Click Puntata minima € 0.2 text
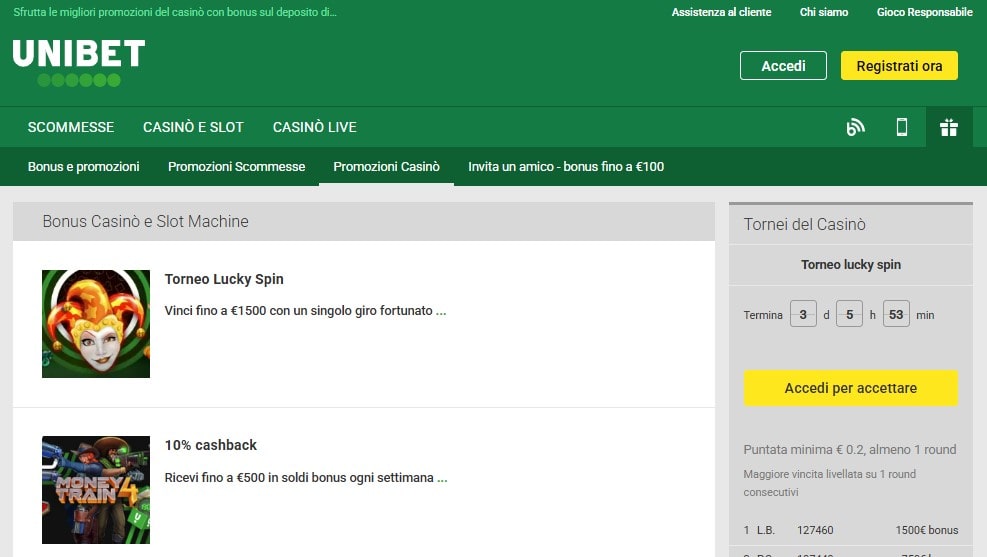This screenshot has width=987, height=557. click(850, 449)
